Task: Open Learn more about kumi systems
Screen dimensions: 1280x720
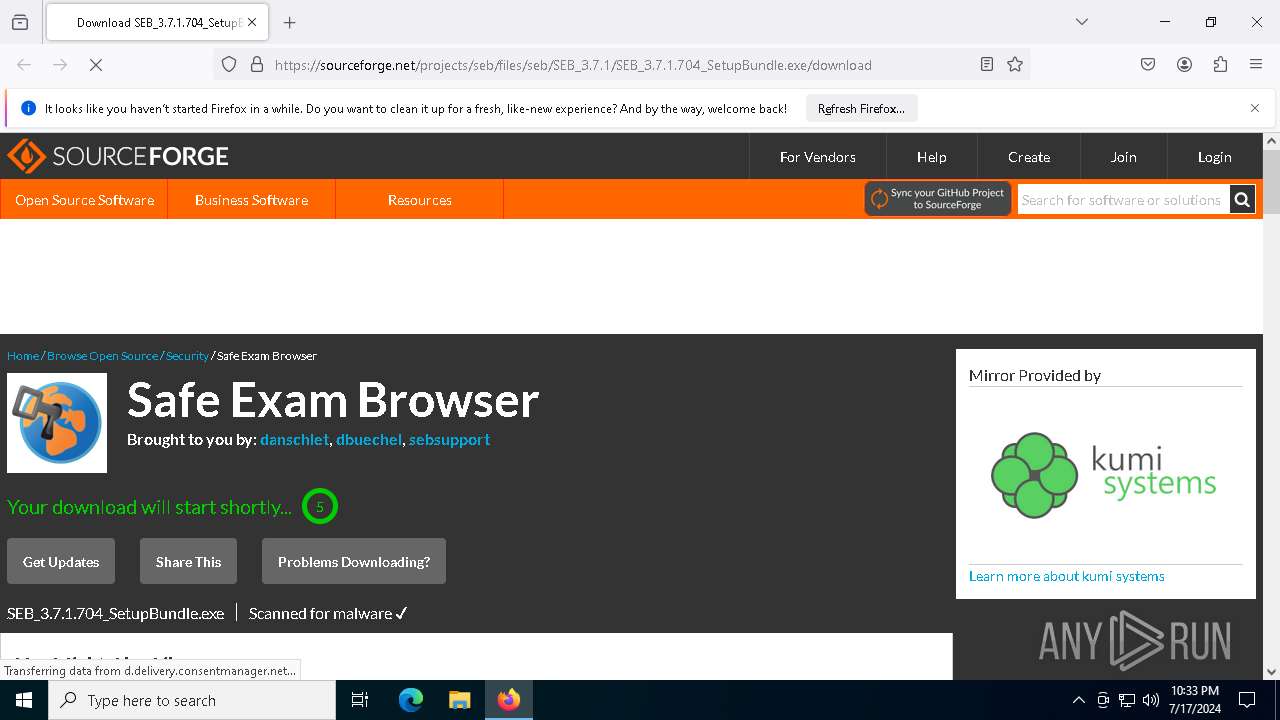Action: pos(1066,576)
